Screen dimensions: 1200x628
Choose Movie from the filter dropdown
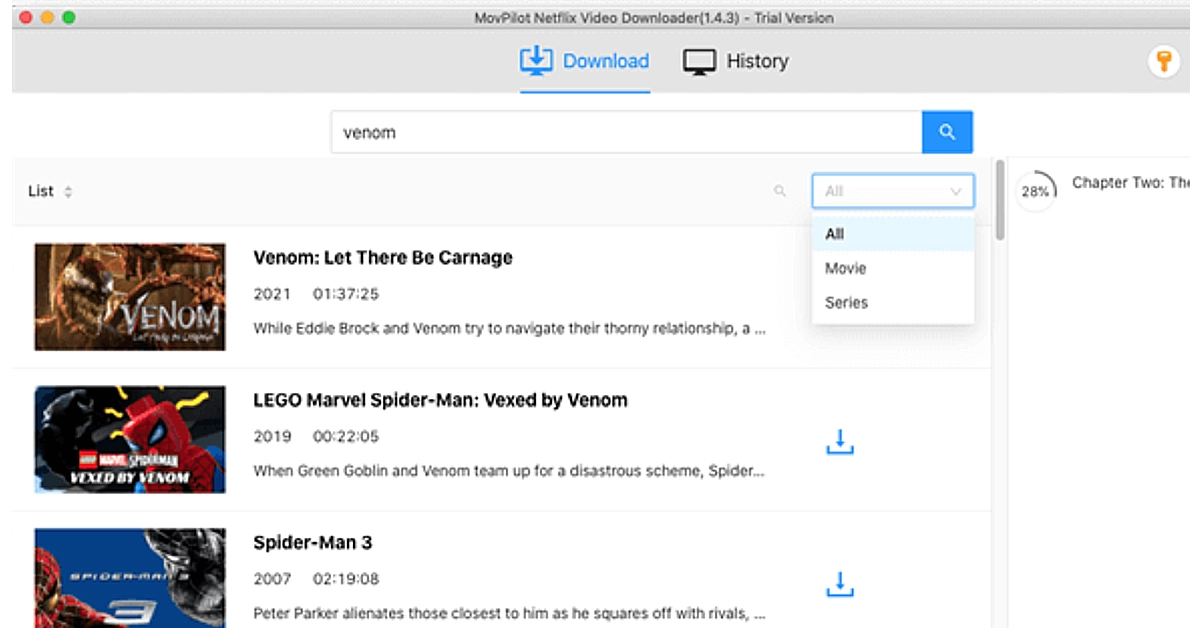coord(846,268)
